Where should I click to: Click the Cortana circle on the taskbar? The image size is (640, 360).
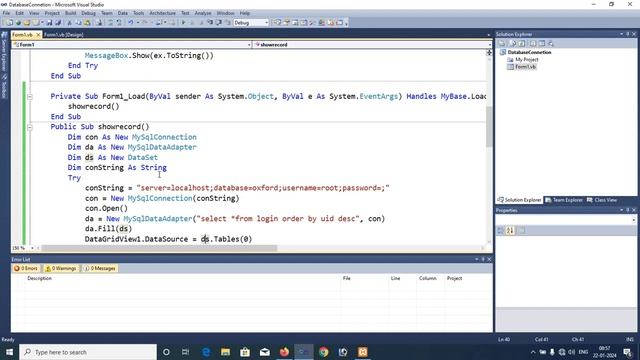tap(166, 352)
